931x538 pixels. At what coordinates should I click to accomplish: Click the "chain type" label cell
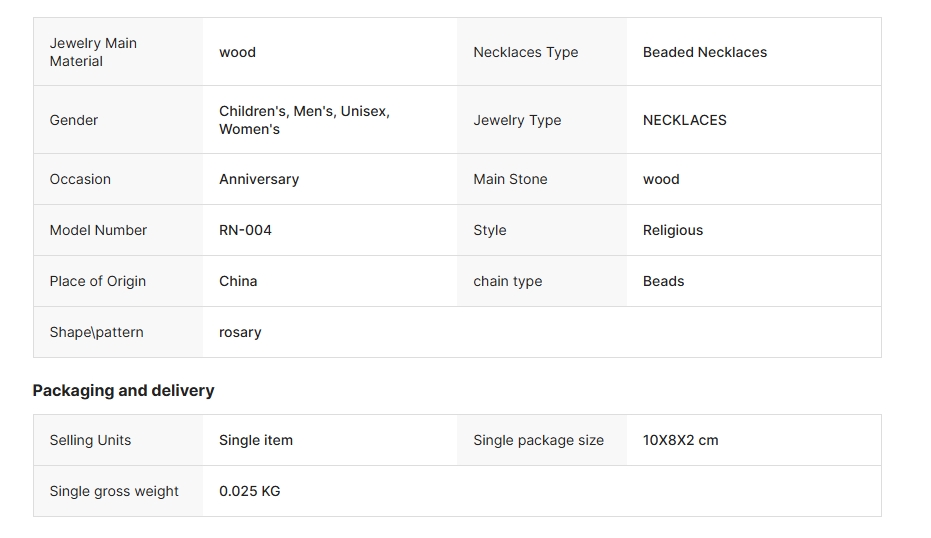pyautogui.click(x=507, y=281)
